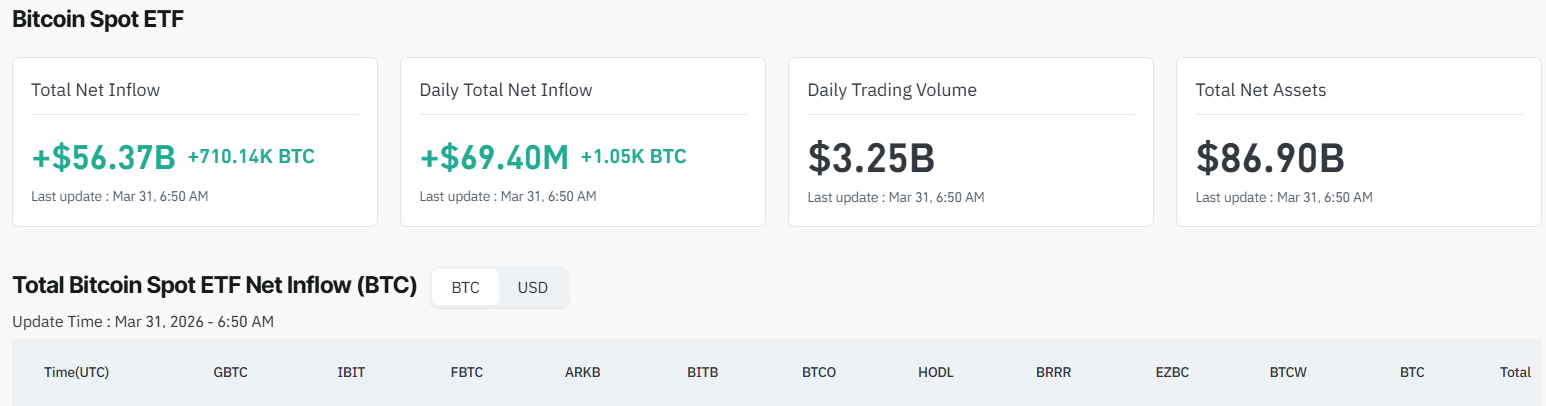Select the IBIT column header

click(x=351, y=372)
